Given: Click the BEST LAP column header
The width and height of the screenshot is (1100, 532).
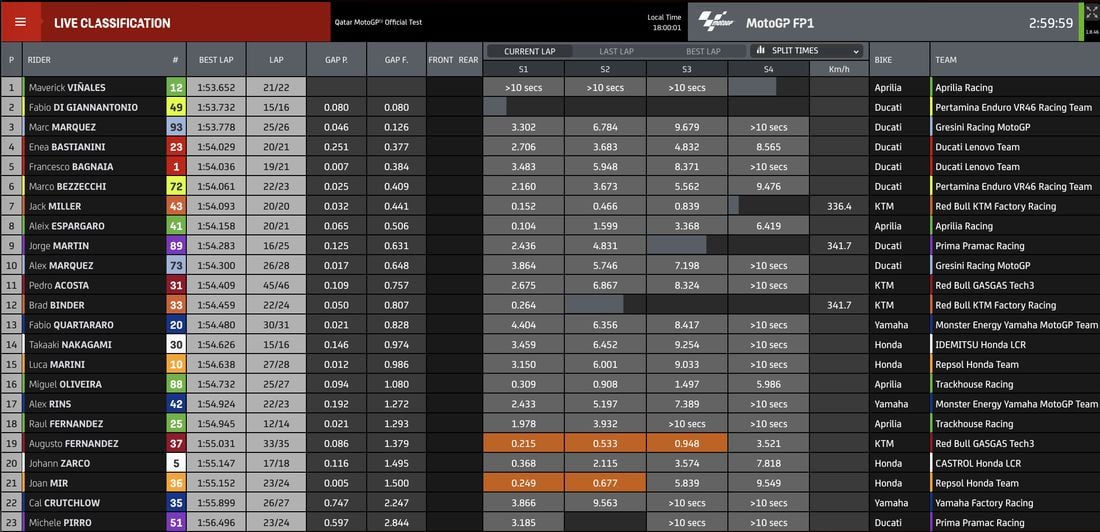Looking at the screenshot, I should click(216, 60).
